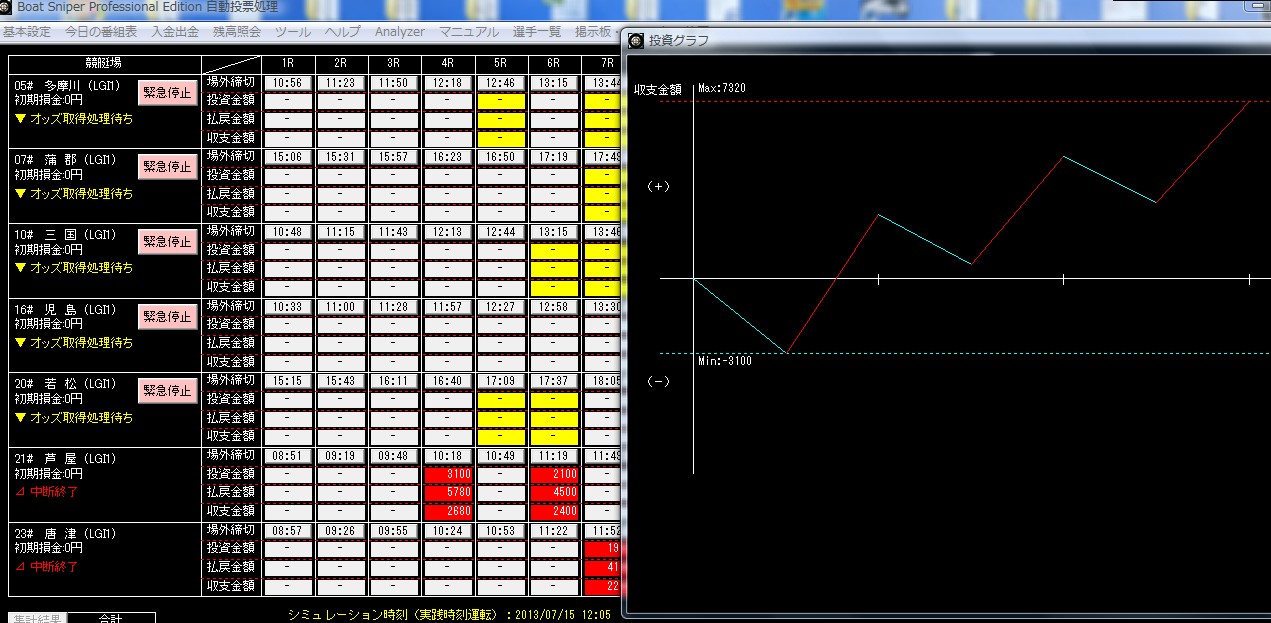Click the 4R column header
Viewport: 1271px width, 623px height.
[x=448, y=65]
